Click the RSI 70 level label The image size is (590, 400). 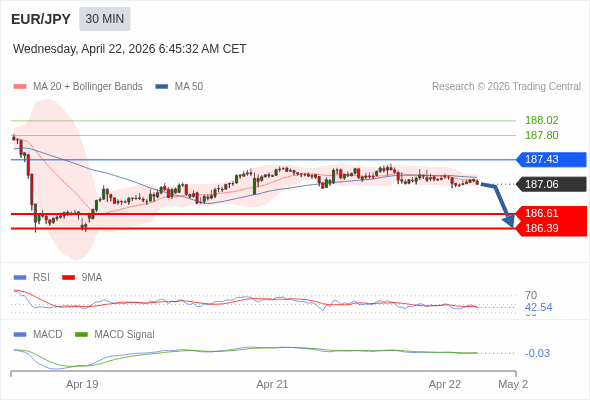tap(531, 295)
